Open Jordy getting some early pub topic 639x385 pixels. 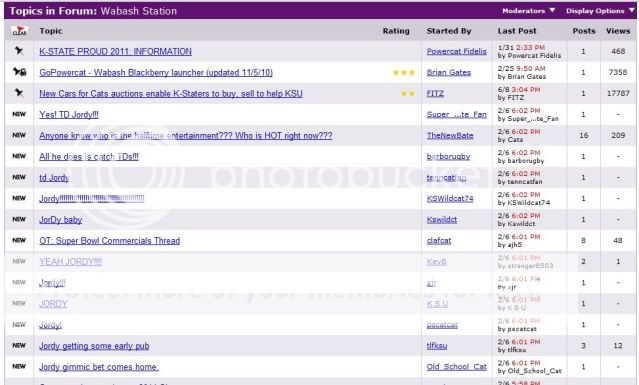(x=94, y=346)
